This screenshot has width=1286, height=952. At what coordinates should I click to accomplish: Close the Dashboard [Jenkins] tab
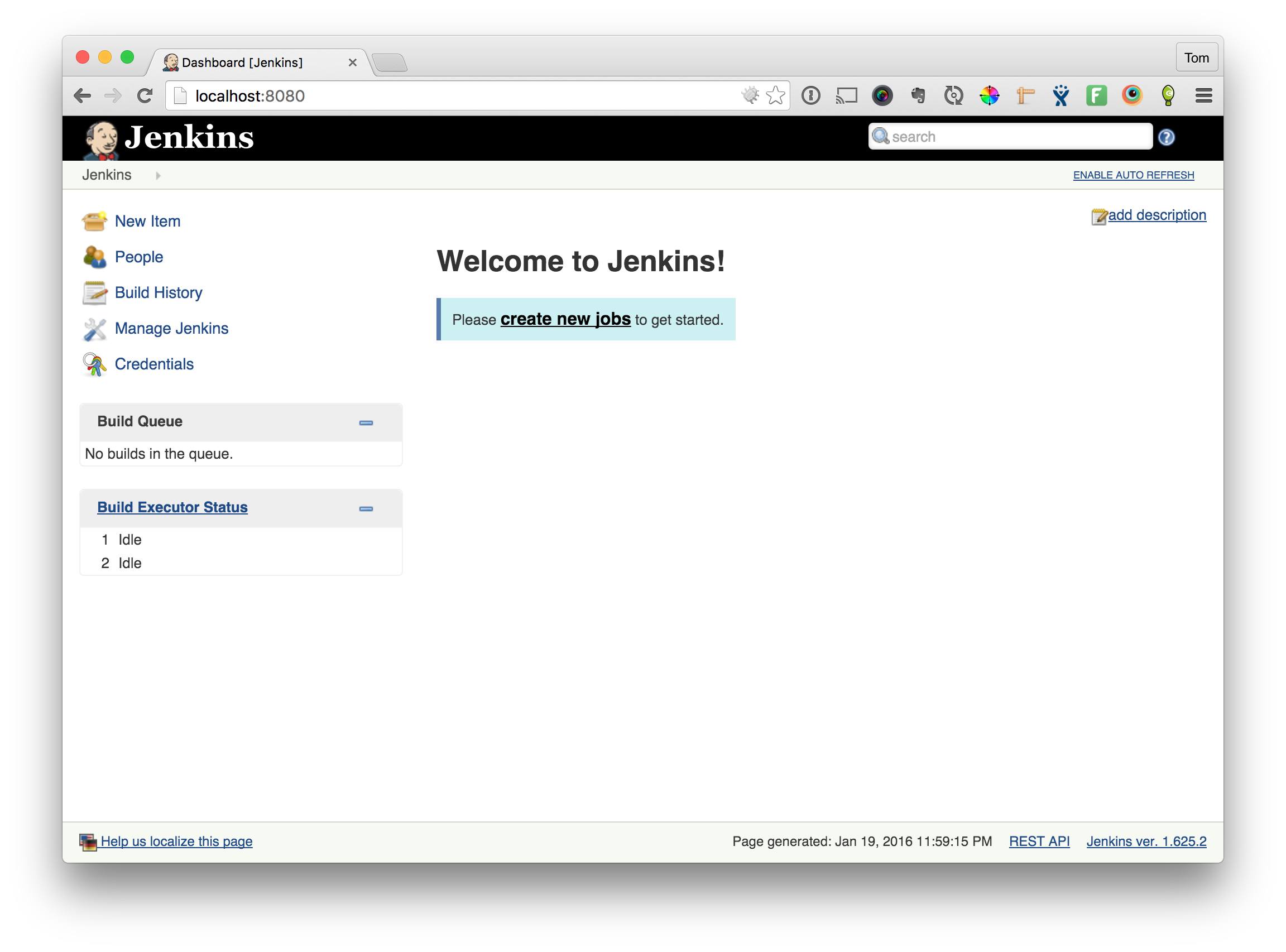click(353, 62)
